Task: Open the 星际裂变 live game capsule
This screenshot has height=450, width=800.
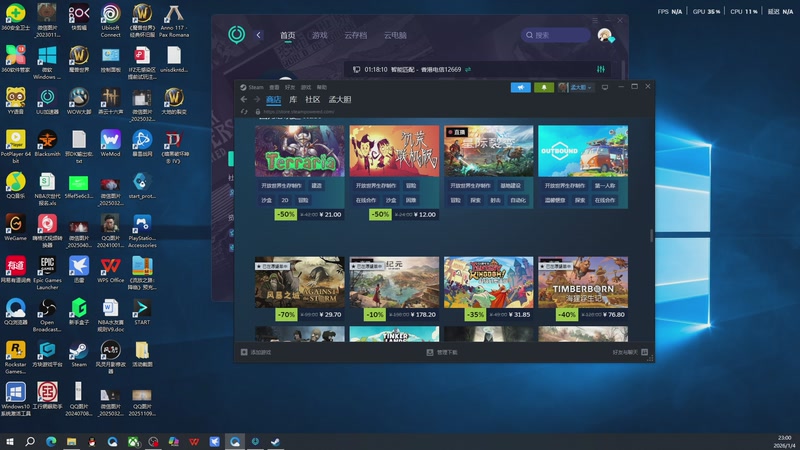Action: coord(488,151)
